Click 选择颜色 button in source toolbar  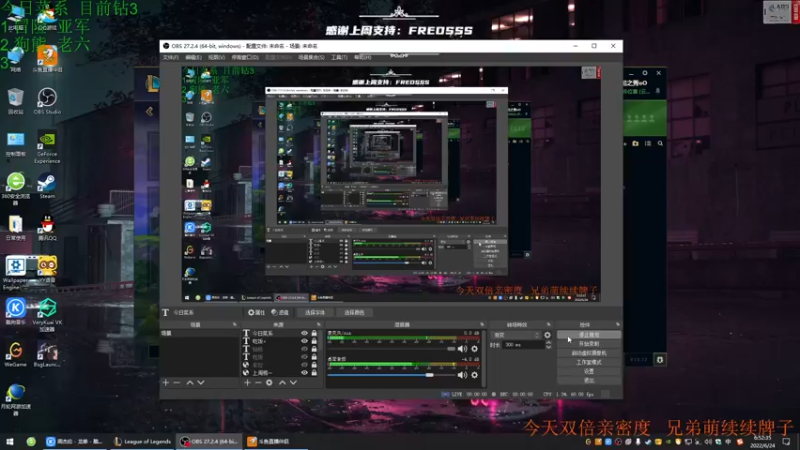[x=354, y=312]
